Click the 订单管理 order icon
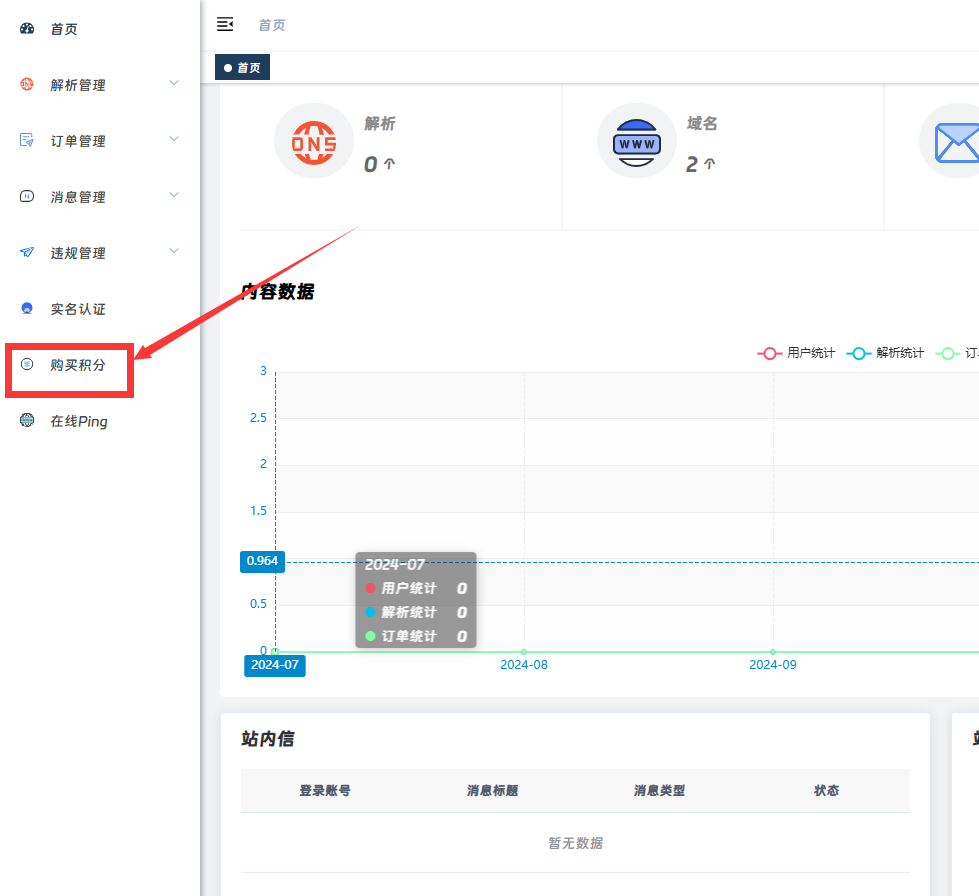 tap(27, 141)
